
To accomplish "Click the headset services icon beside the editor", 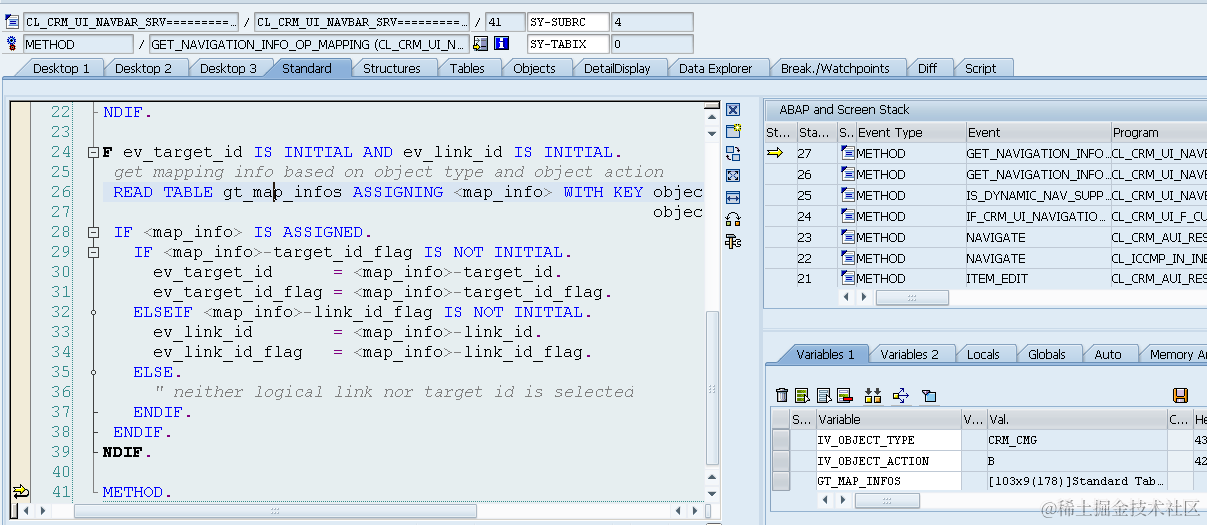I will click(x=733, y=219).
